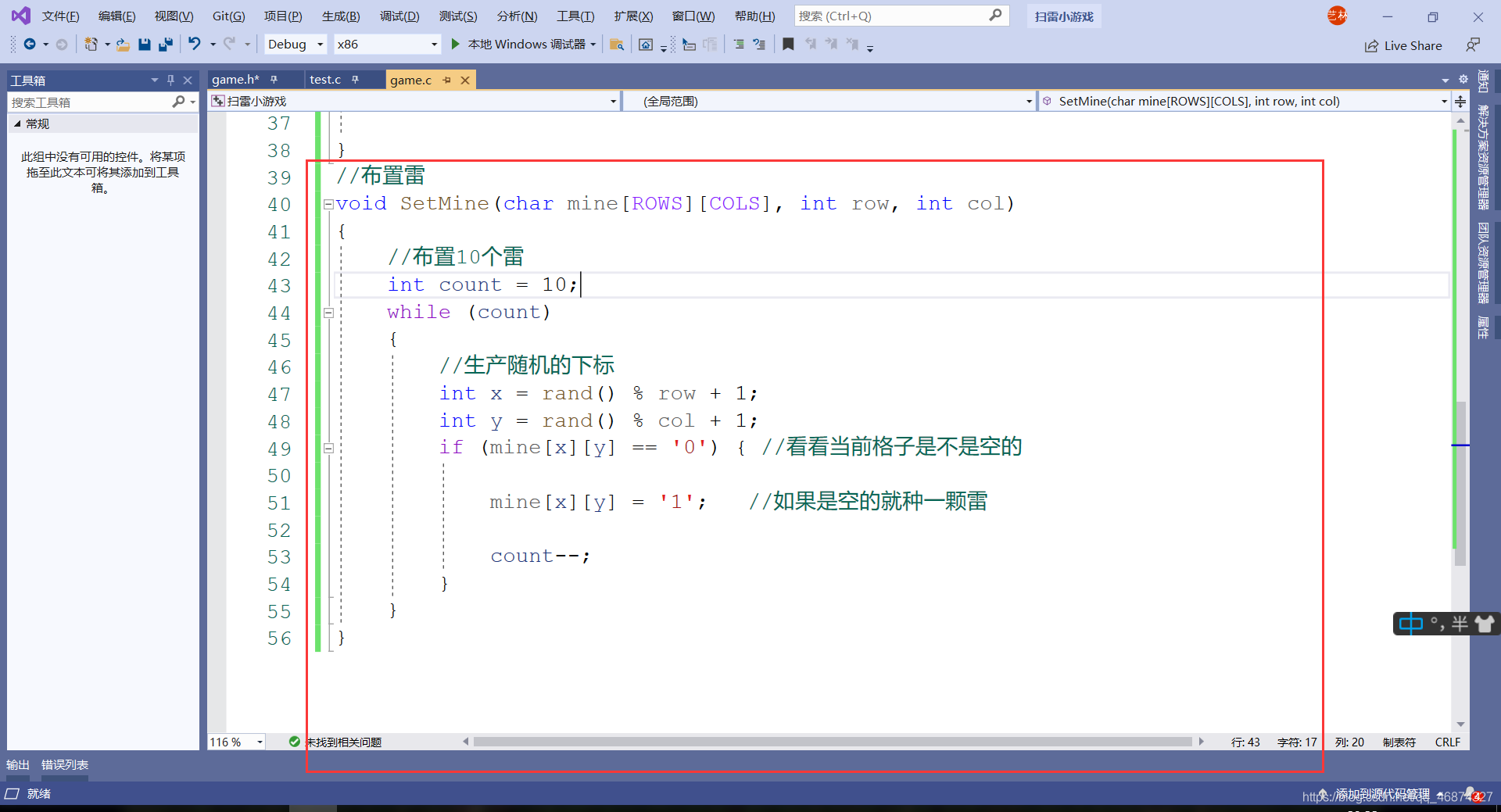Open the 输出 panel tab
Screen dimensions: 1501x812
click(18, 764)
